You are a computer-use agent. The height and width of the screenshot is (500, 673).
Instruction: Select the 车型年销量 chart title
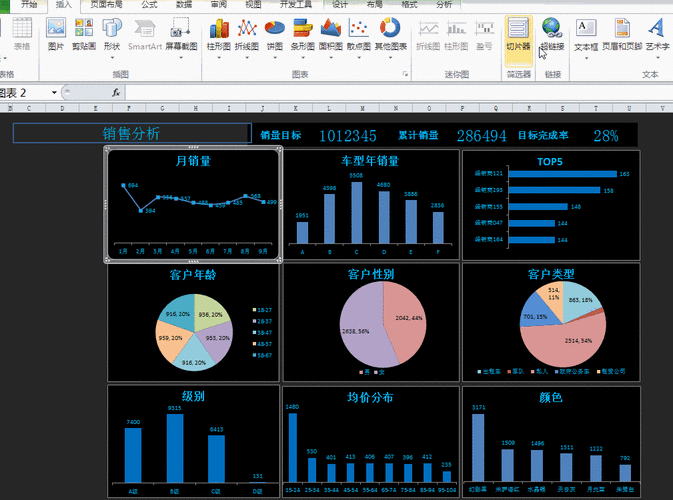point(370,161)
